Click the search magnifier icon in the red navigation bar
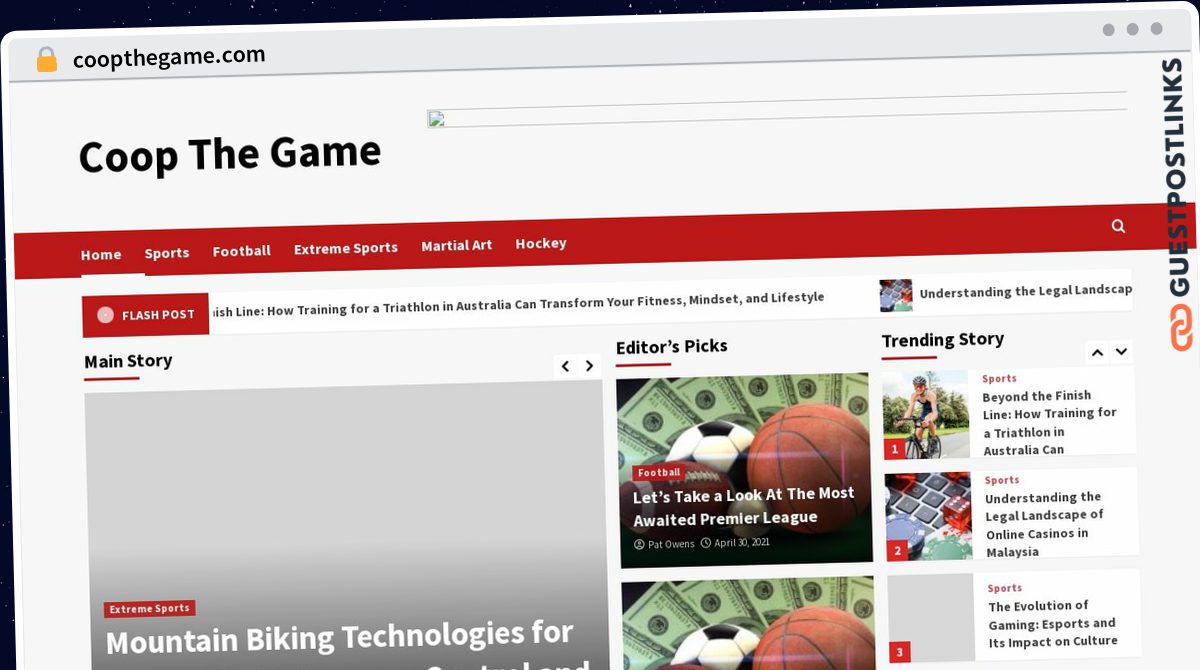1200x670 pixels. click(1118, 226)
